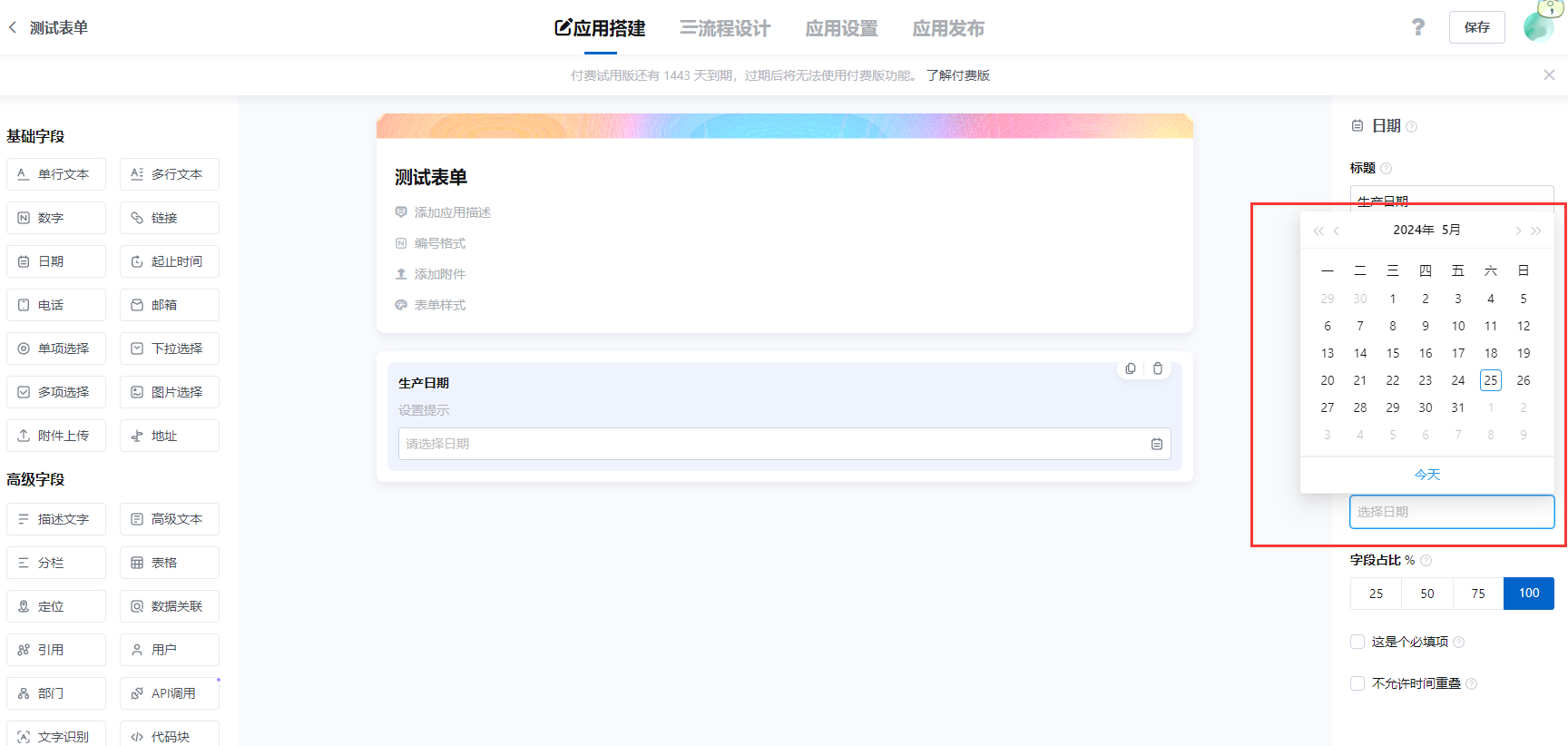Click the 保存 save button

[1476, 27]
